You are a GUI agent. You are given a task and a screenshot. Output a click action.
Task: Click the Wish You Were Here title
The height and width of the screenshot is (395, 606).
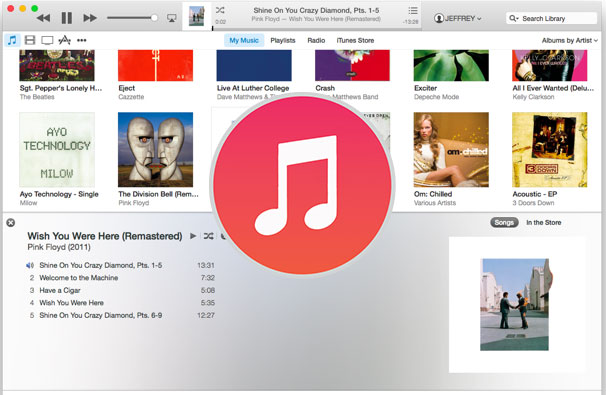pos(105,236)
